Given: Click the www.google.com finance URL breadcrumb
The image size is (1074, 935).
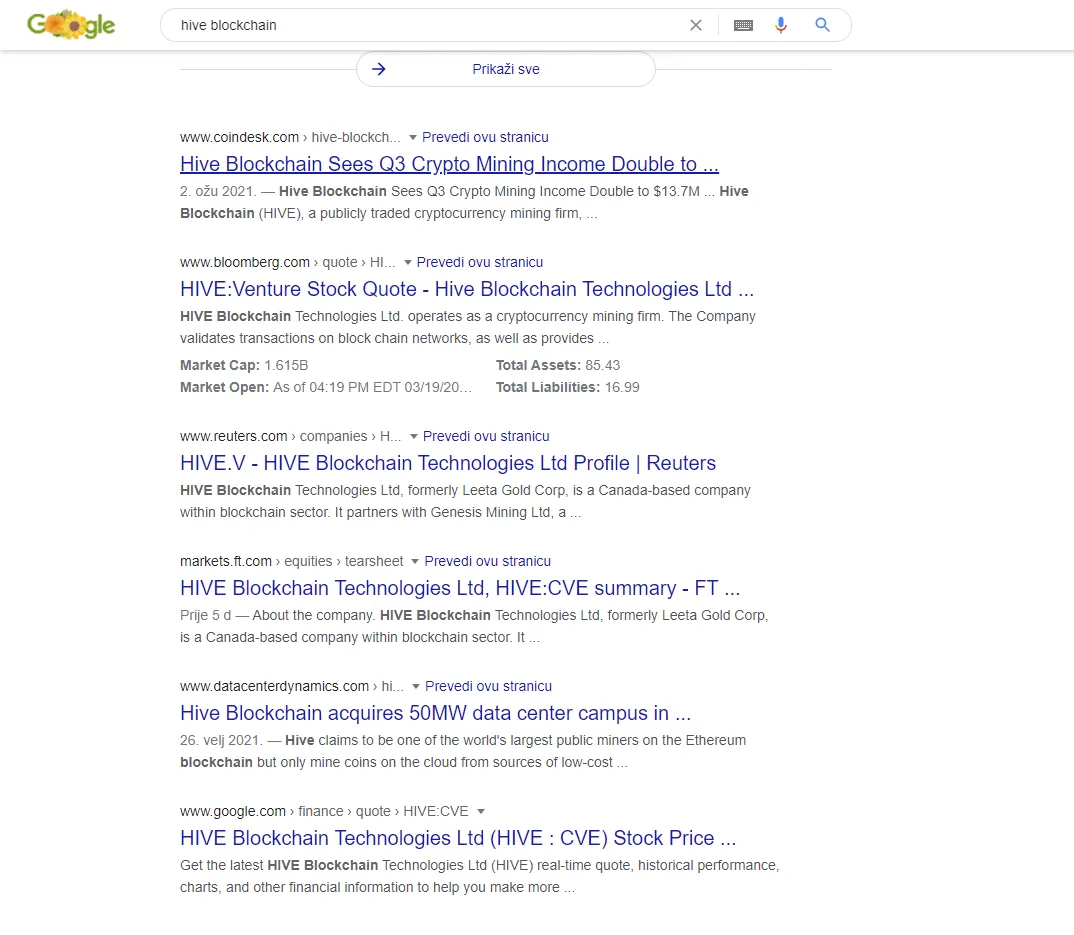Looking at the screenshot, I should pyautogui.click(x=324, y=811).
